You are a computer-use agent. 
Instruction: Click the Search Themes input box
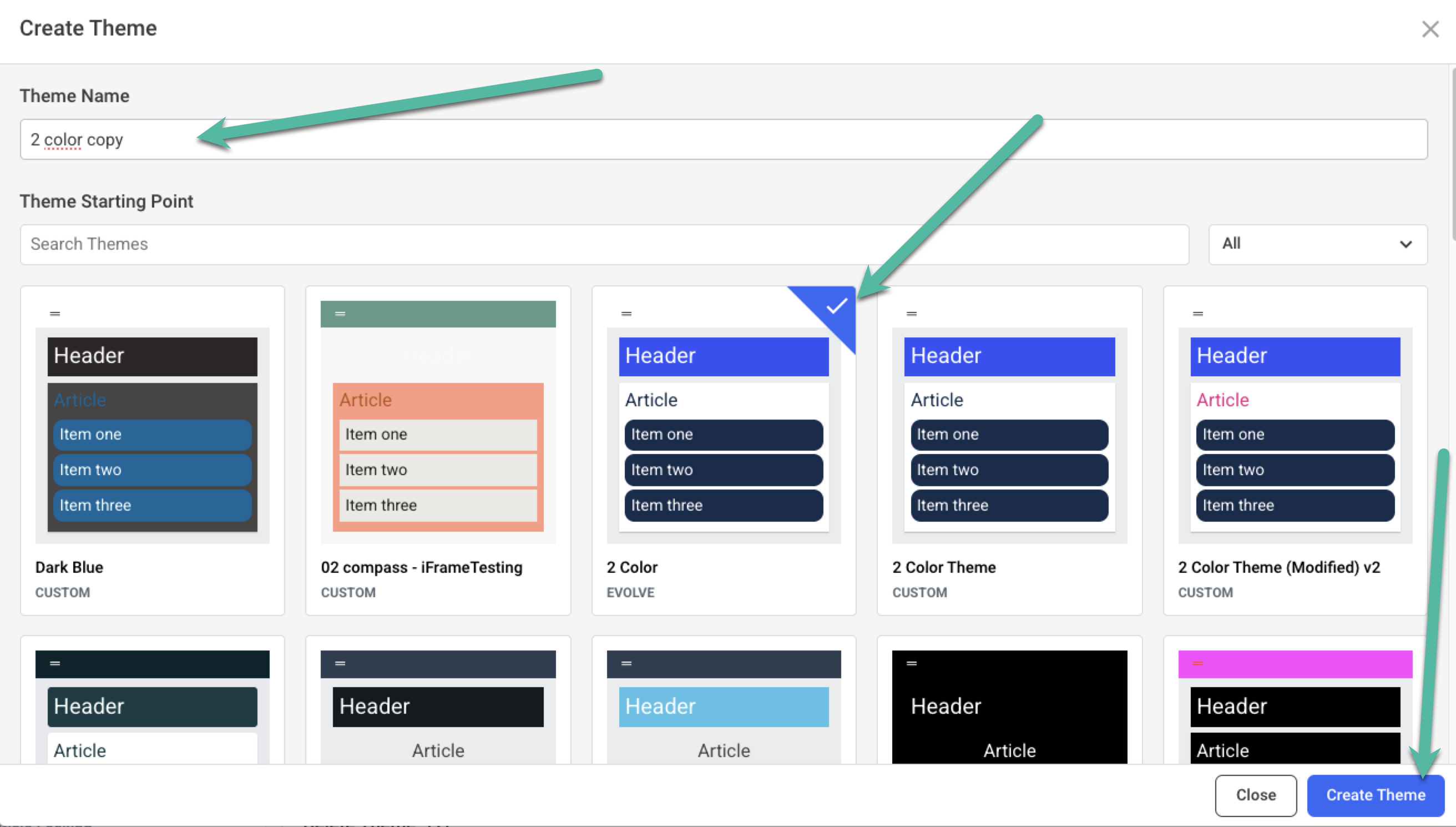604,244
